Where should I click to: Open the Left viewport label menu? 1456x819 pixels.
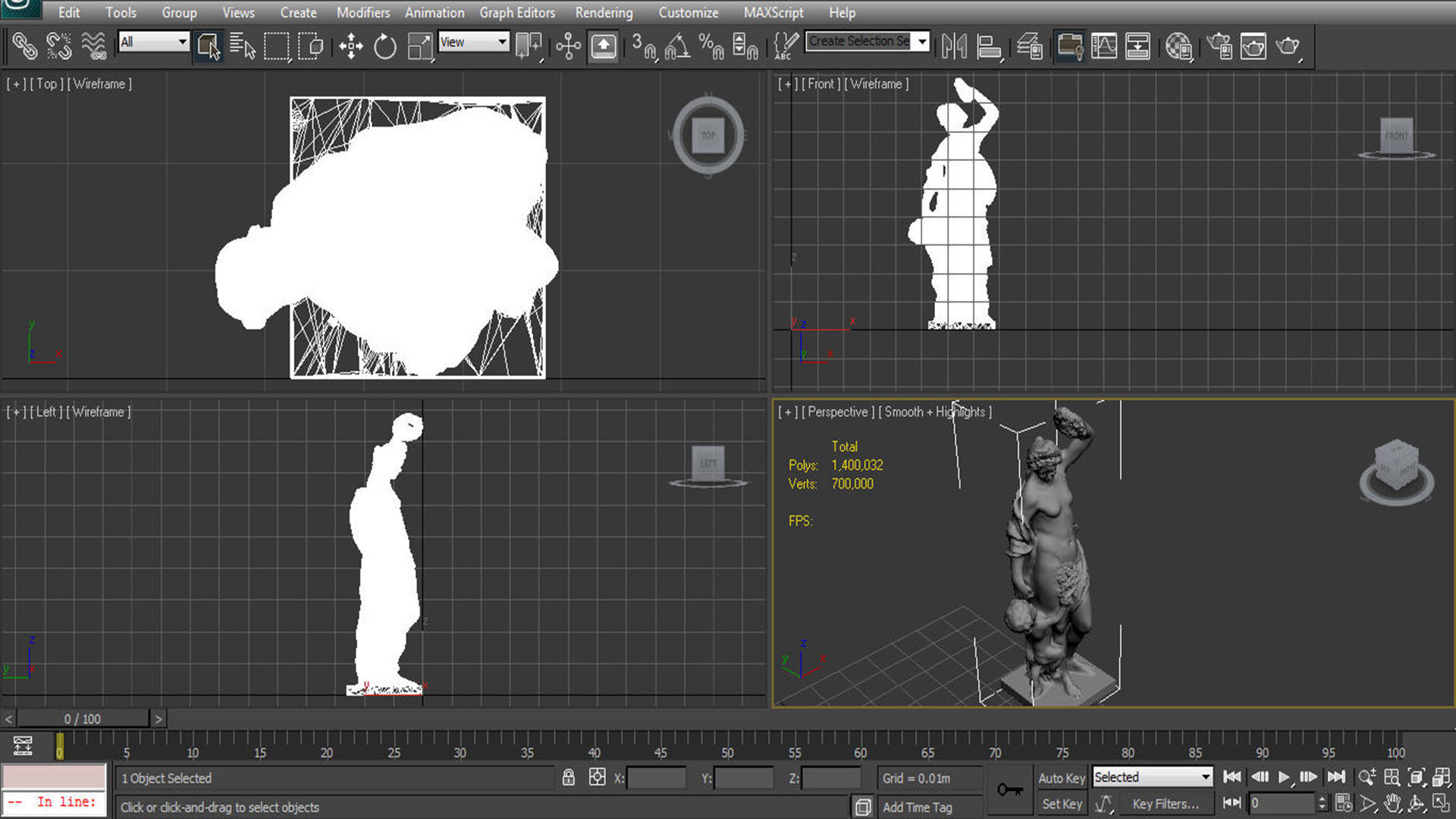tap(45, 412)
